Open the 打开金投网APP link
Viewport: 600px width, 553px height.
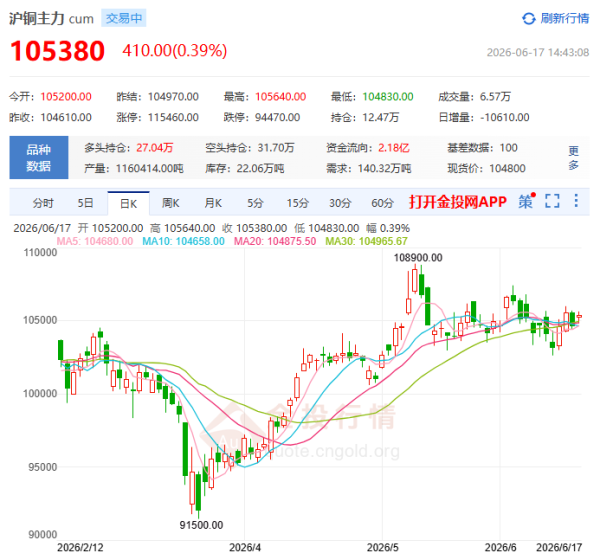click(458, 201)
